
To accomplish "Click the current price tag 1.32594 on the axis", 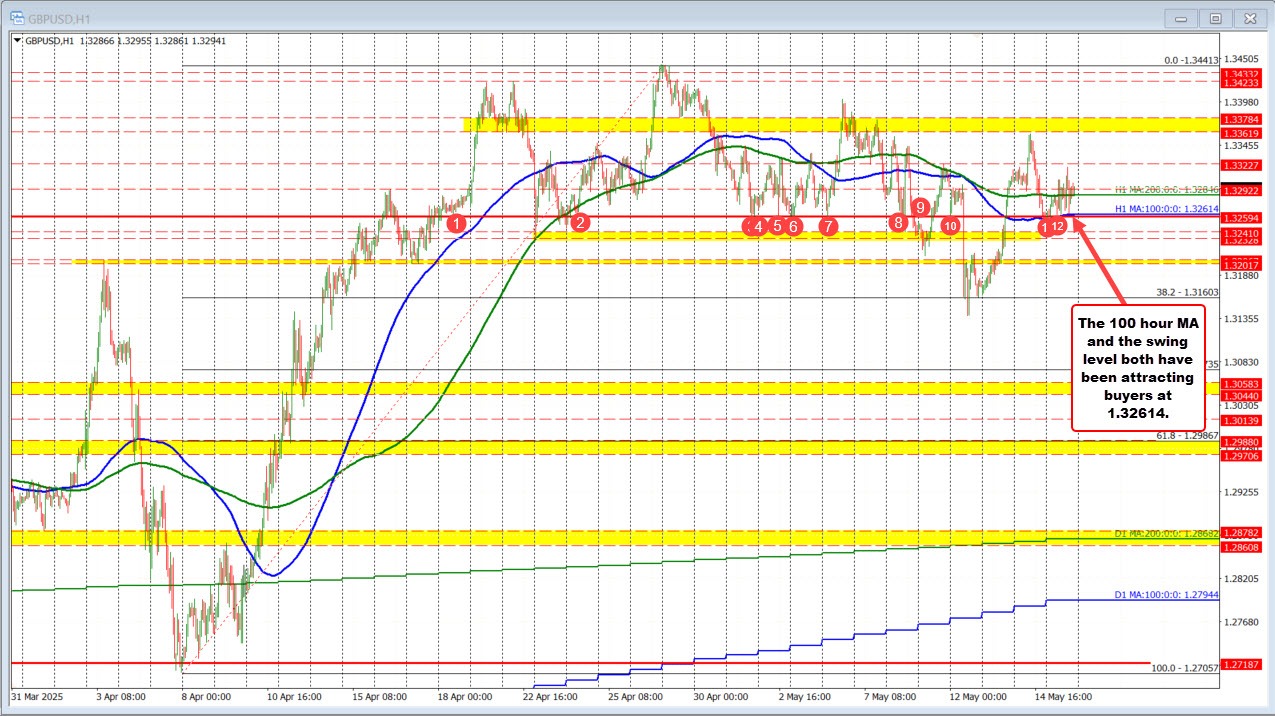I will [1244, 216].
